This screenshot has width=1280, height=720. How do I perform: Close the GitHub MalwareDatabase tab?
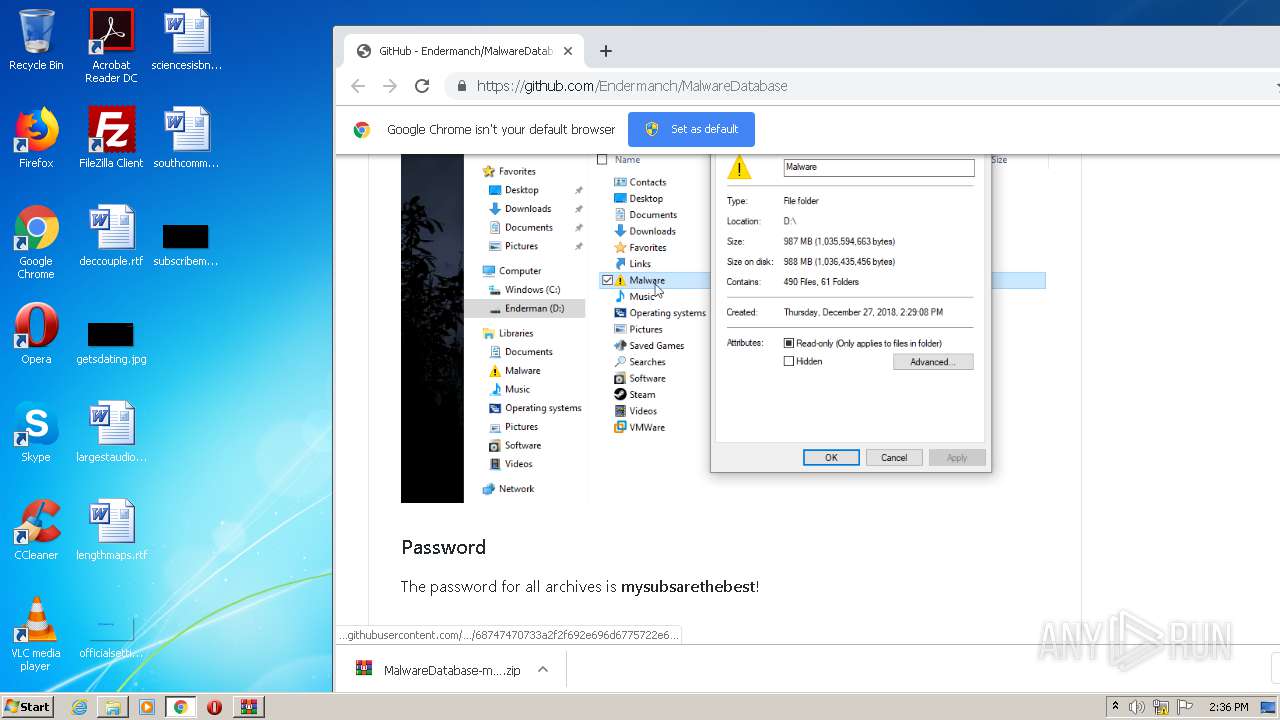point(568,51)
